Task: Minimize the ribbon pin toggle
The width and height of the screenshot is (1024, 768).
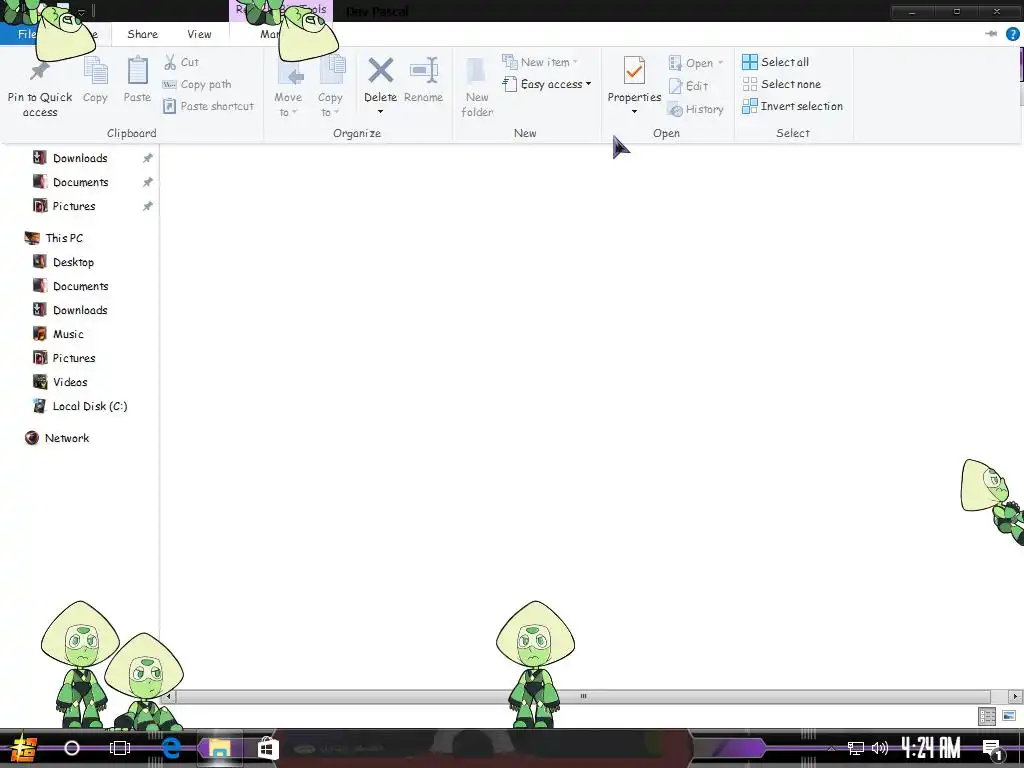Action: [x=991, y=34]
